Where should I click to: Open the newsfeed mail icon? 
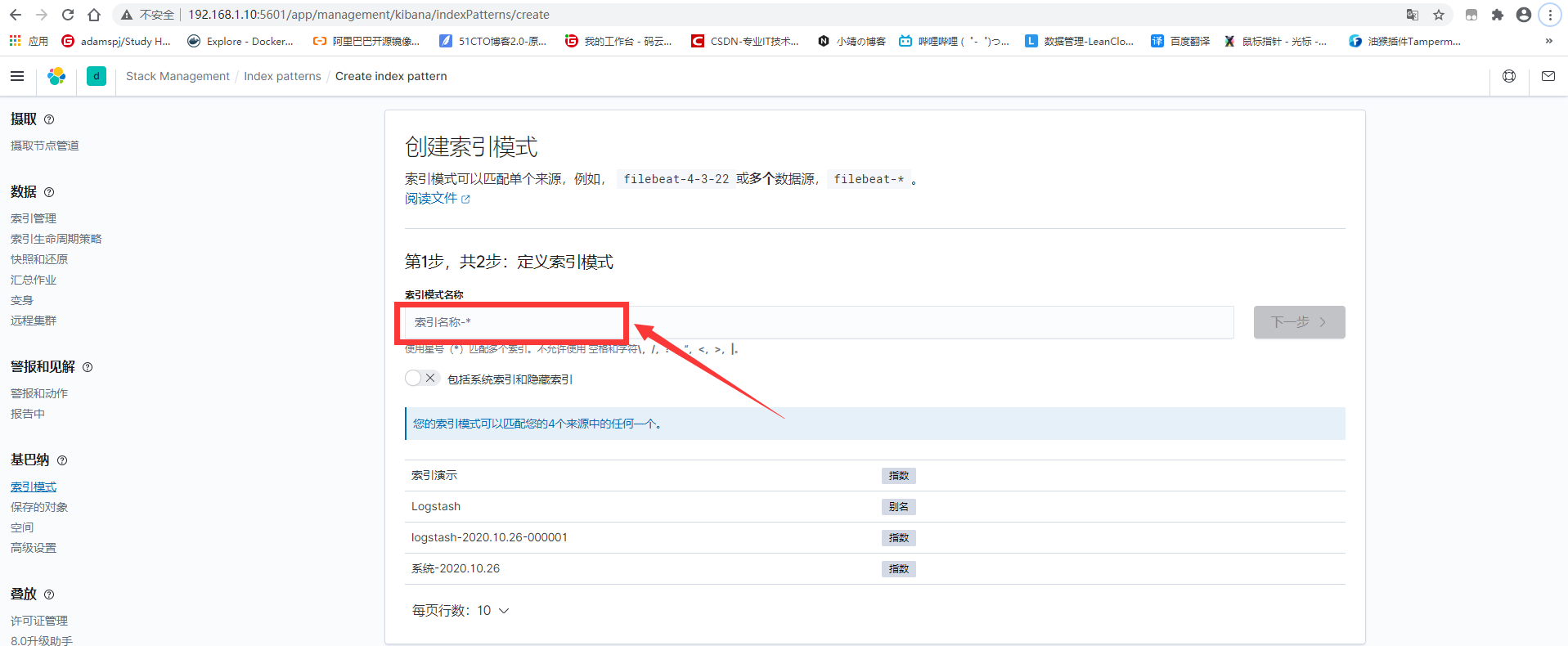[x=1548, y=76]
